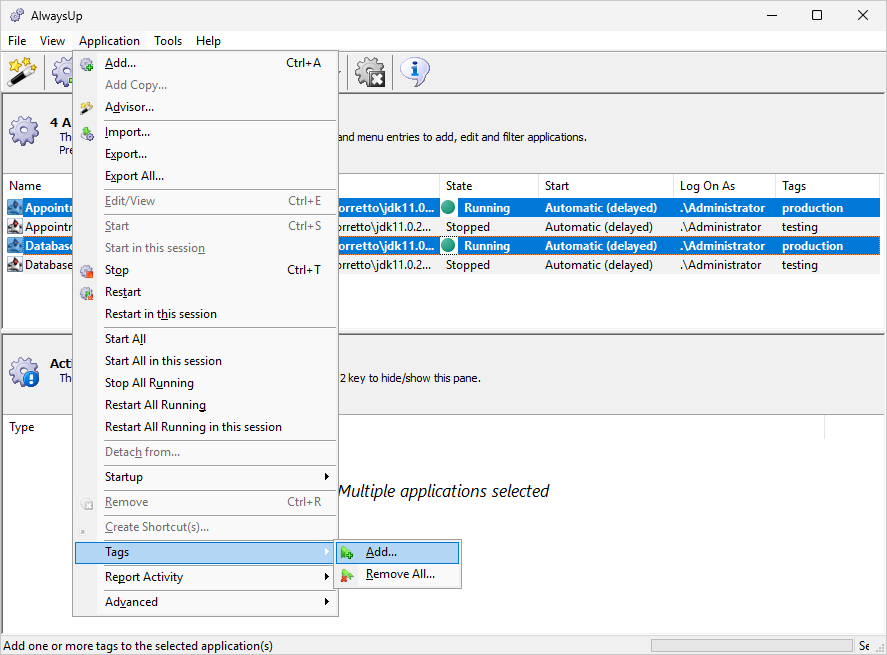Sort by the Tags column header
The height and width of the screenshot is (655, 887).
[x=828, y=186]
